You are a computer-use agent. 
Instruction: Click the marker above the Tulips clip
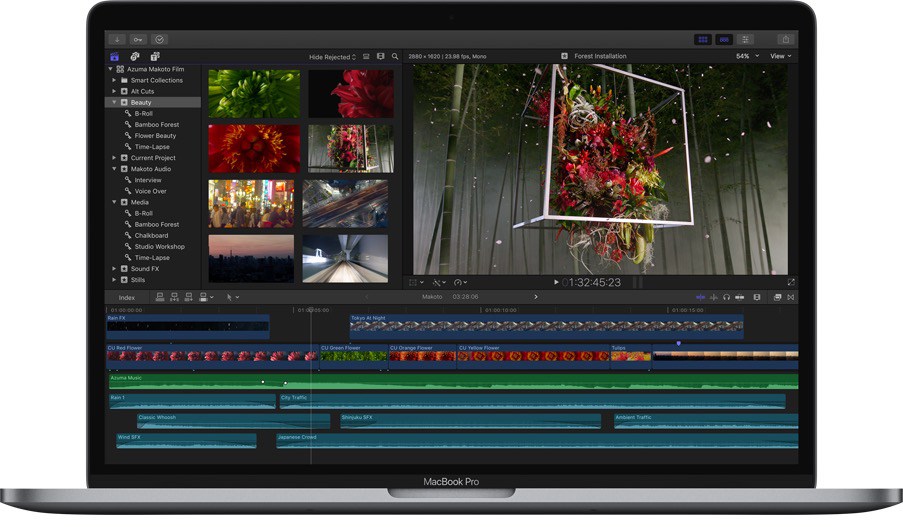coord(678,343)
